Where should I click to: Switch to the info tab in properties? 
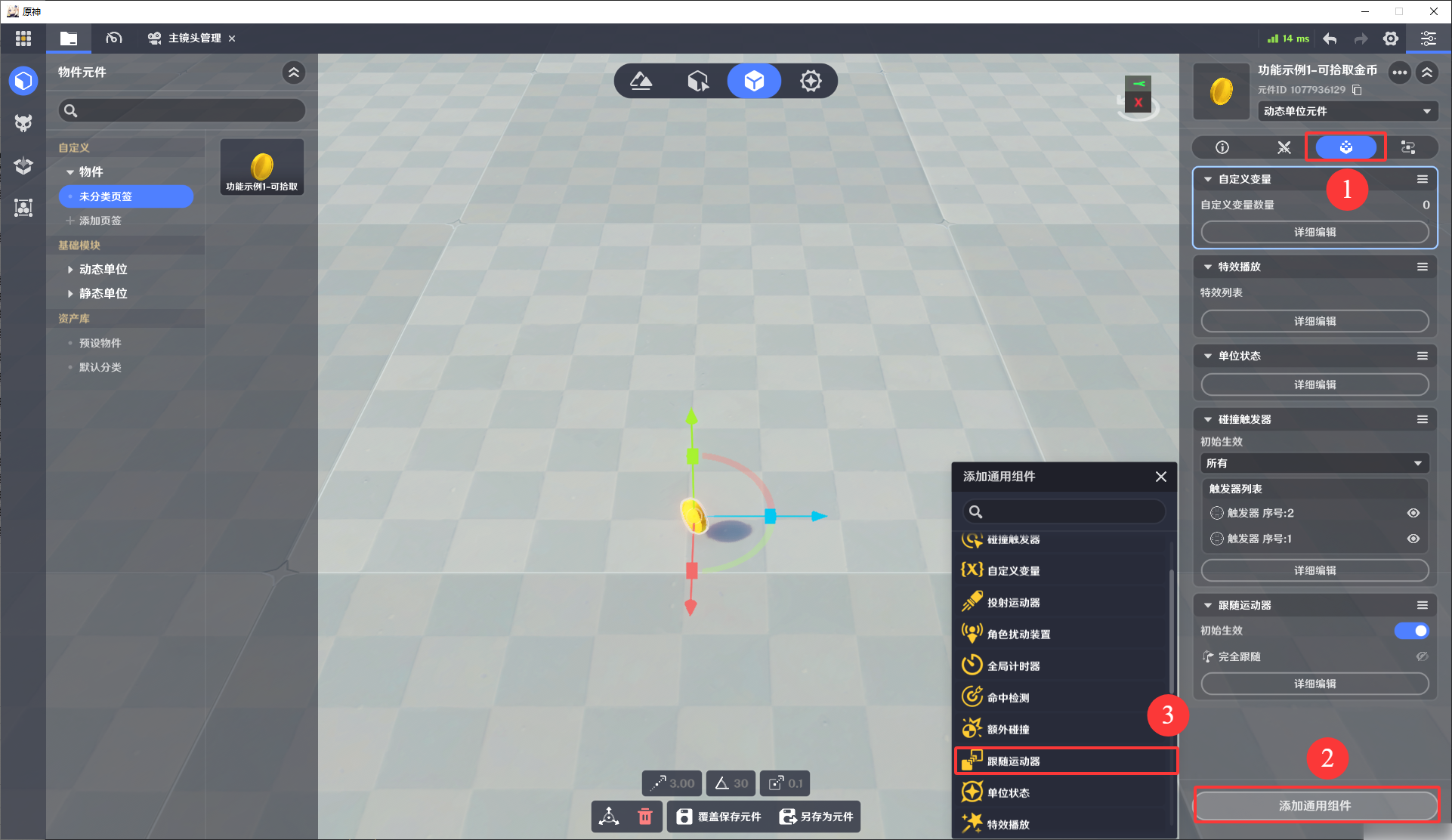[1222, 147]
